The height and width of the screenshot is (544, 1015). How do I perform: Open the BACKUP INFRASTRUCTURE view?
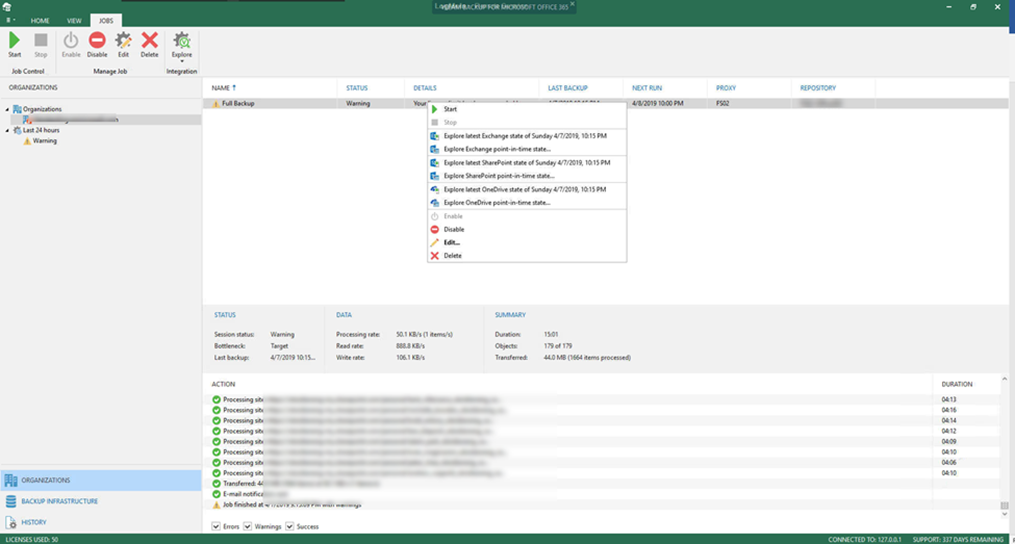click(x=101, y=501)
